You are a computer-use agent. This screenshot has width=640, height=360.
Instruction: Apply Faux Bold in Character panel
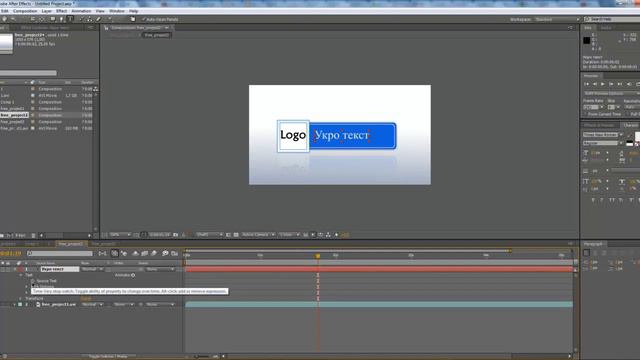click(593, 200)
